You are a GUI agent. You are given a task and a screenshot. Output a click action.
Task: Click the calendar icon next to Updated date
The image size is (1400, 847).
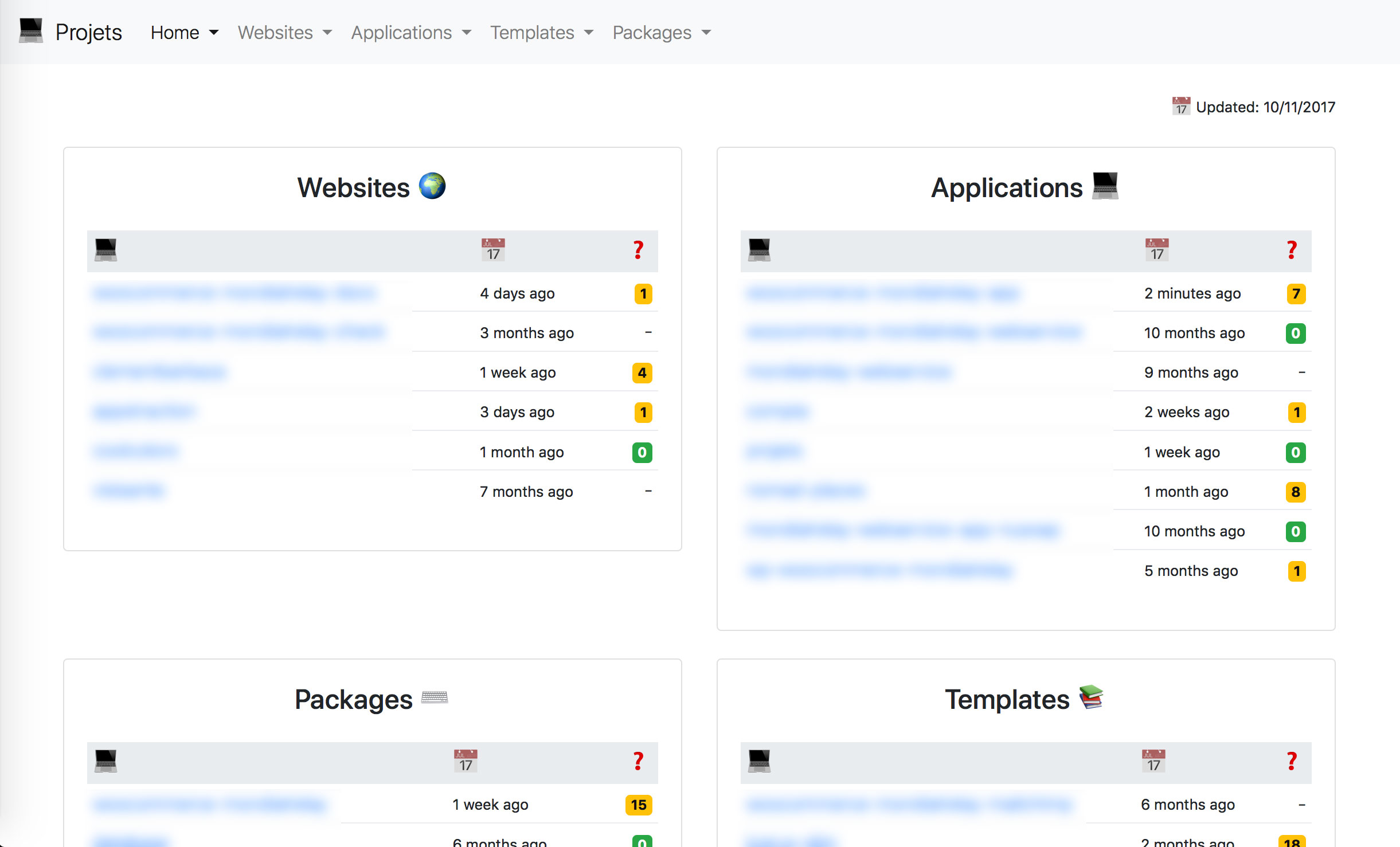(1180, 107)
